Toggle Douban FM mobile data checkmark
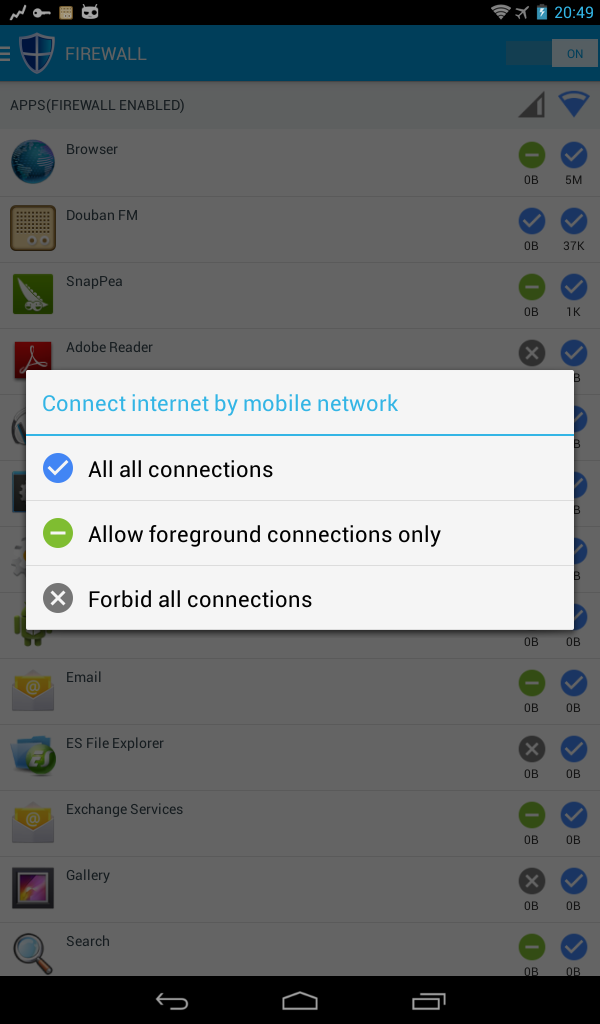 pyautogui.click(x=531, y=221)
